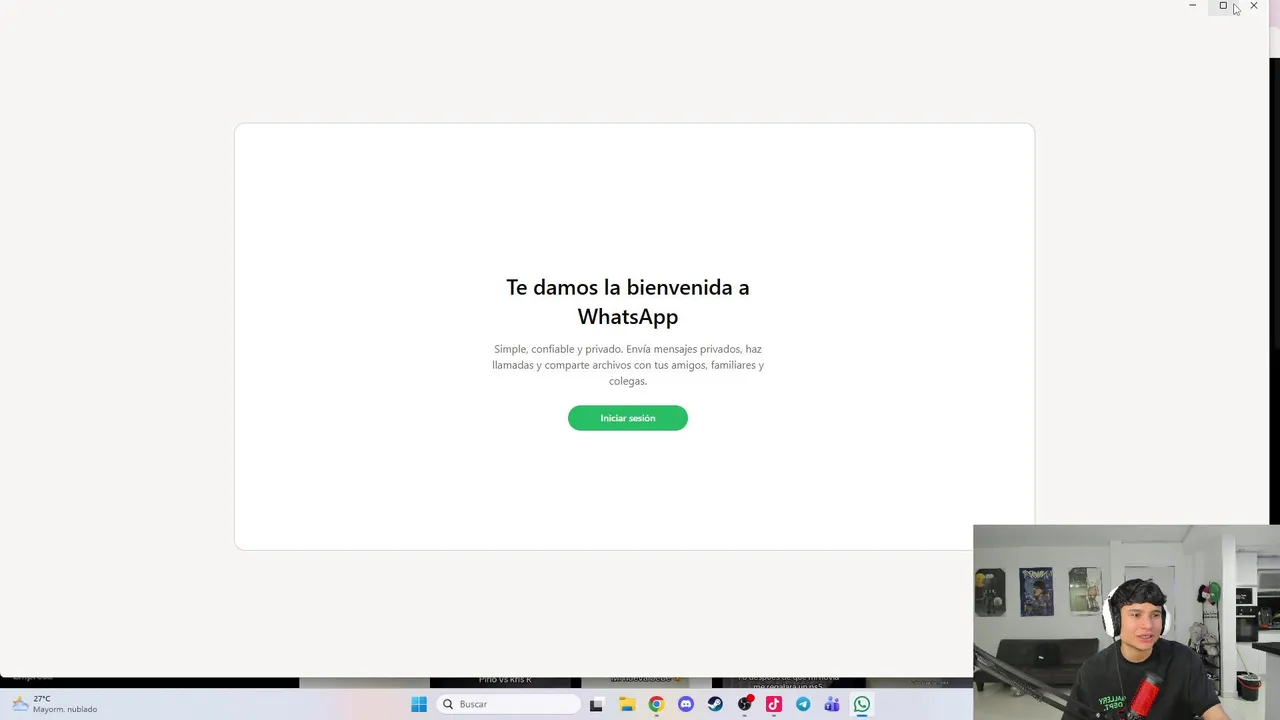Open Task View from the taskbar
The width and height of the screenshot is (1280, 720).
(x=596, y=704)
